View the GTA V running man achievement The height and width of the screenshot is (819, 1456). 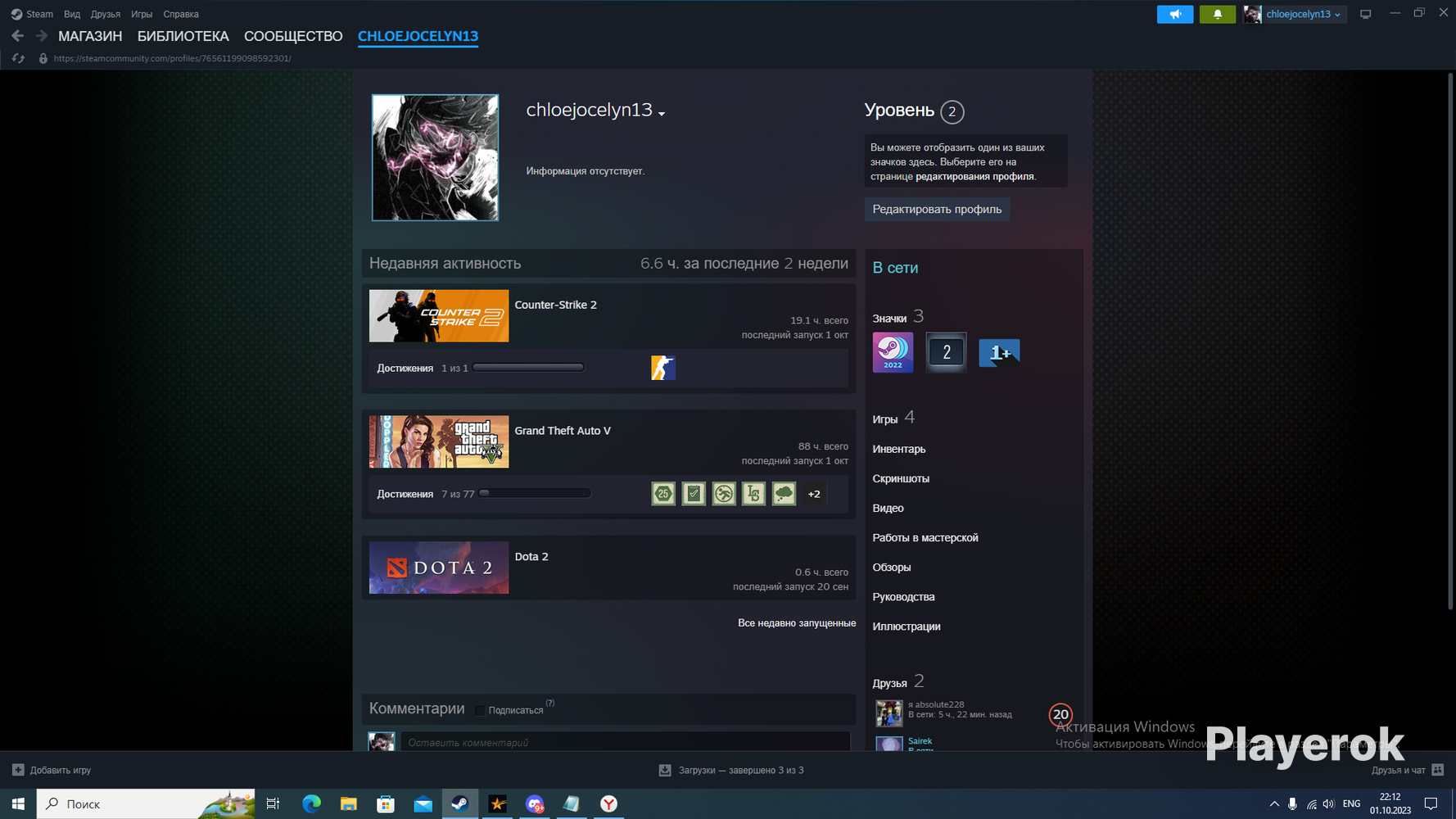pos(724,494)
